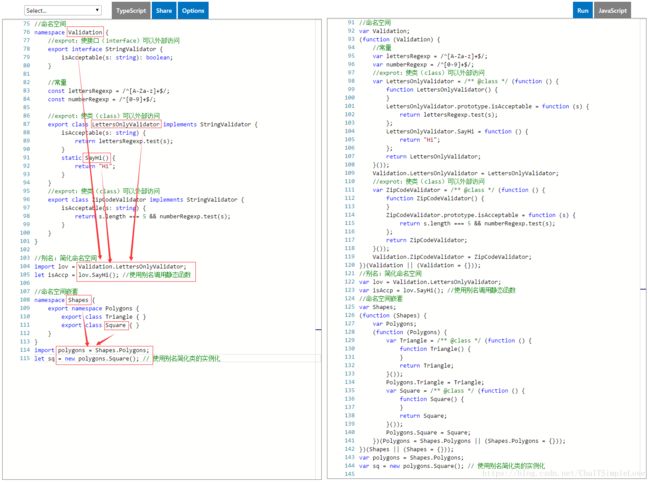Click 'return lettersRegexp.test(s);' in TypeScript editor line 89

(x=124, y=141)
